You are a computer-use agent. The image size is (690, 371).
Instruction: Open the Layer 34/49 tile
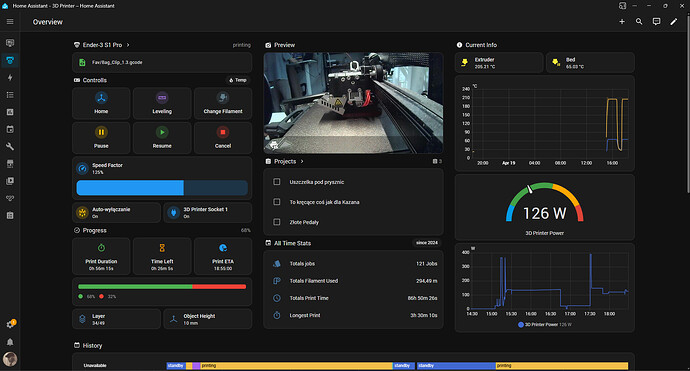pos(117,319)
